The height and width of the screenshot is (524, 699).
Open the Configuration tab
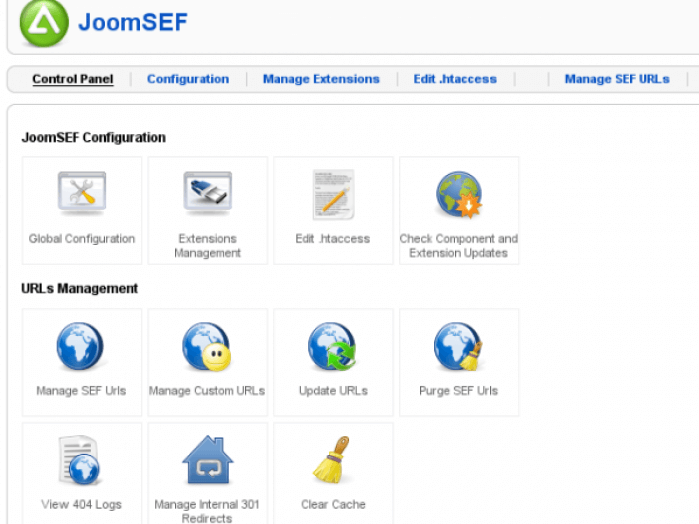pos(188,79)
